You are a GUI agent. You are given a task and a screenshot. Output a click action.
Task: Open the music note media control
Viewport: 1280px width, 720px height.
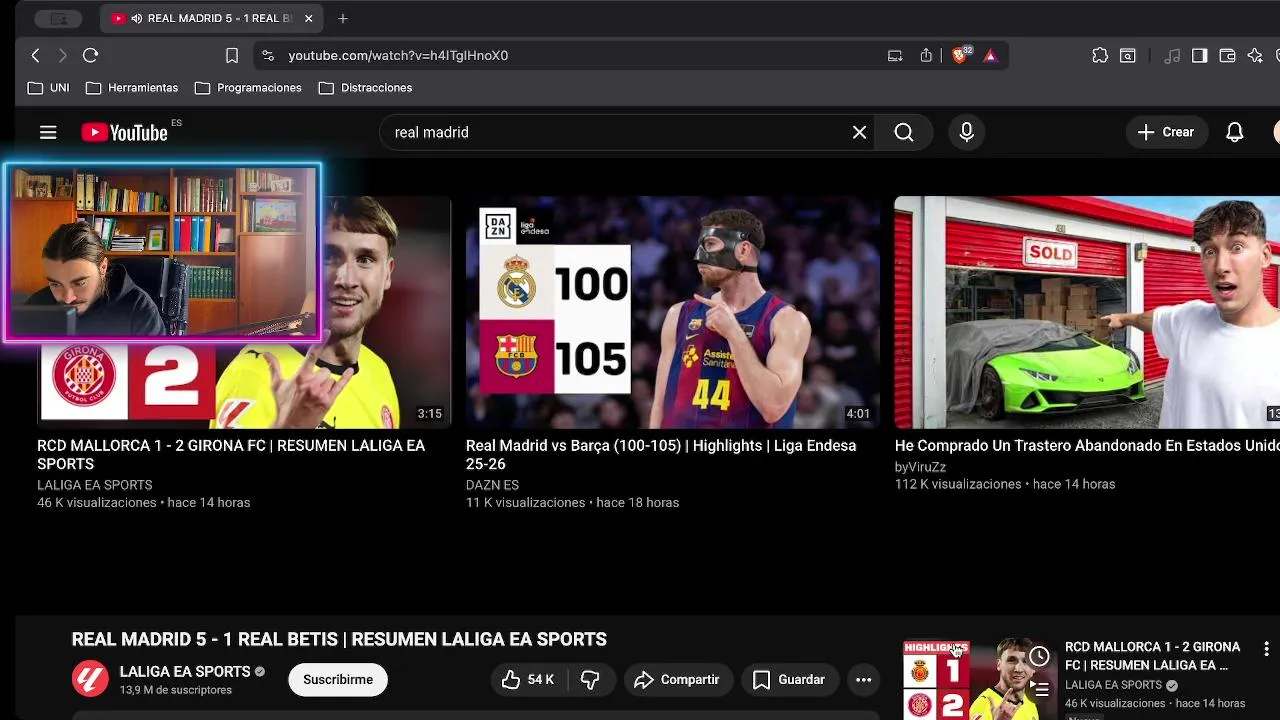pos(1173,56)
